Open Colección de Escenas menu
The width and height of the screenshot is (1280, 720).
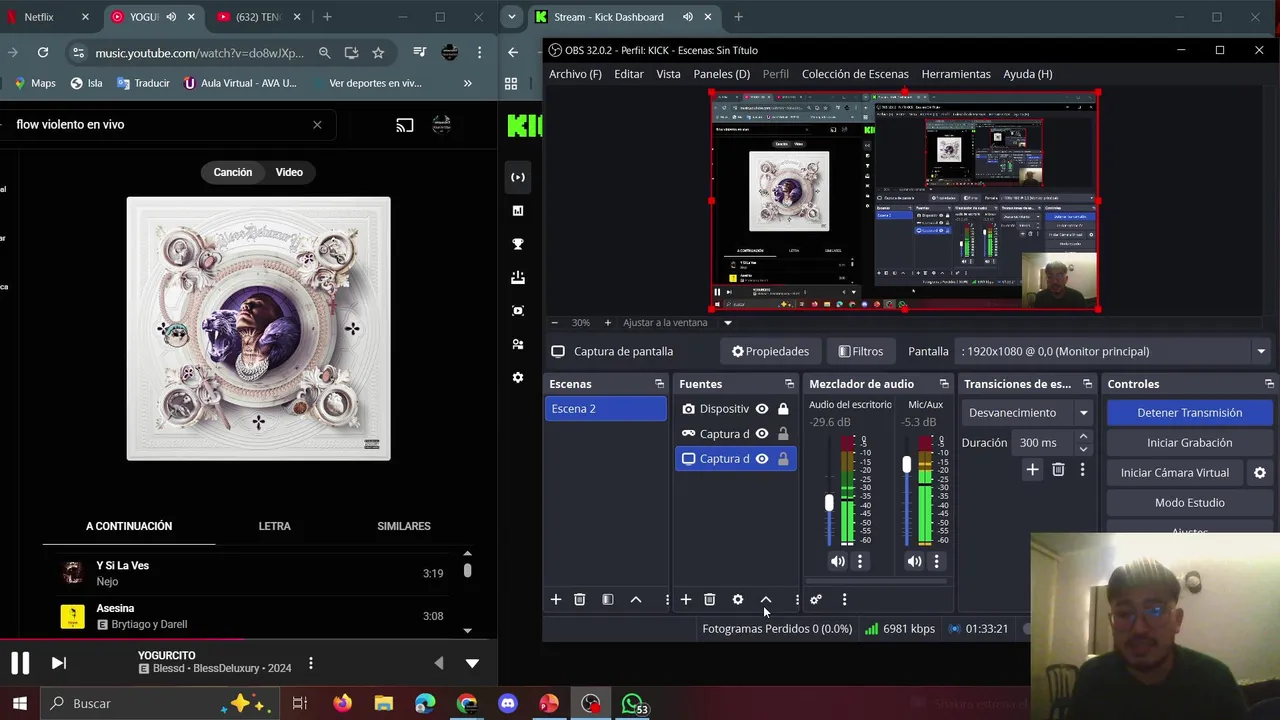pyautogui.click(x=855, y=74)
